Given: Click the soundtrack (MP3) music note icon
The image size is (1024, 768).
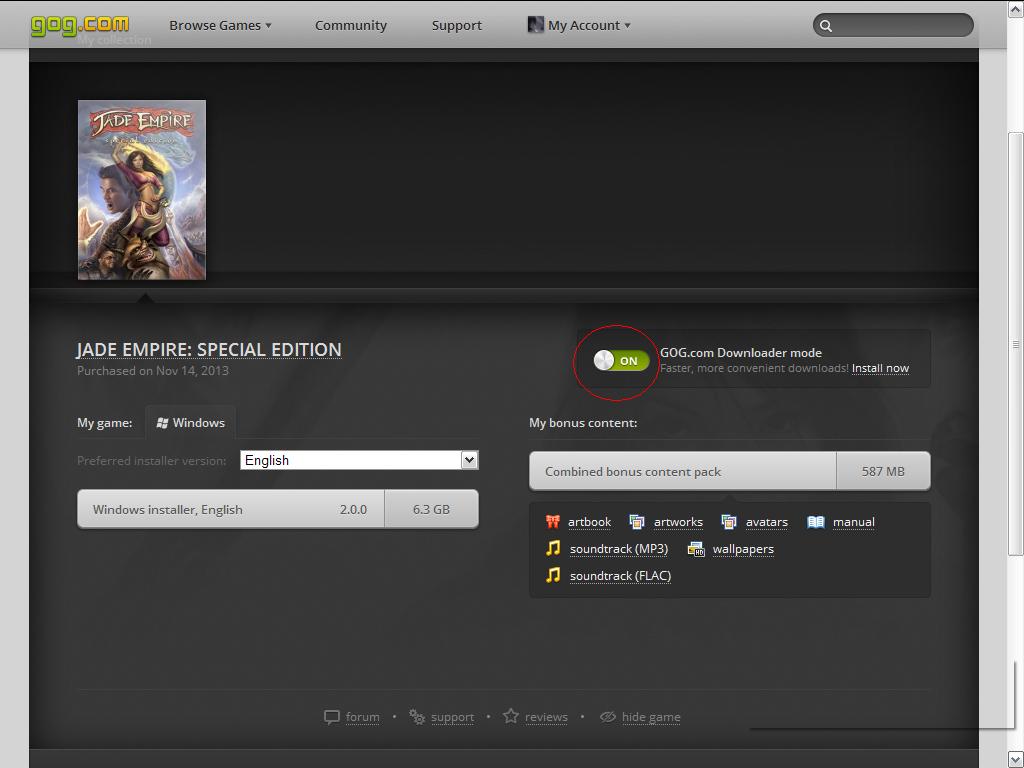Looking at the screenshot, I should [x=553, y=548].
